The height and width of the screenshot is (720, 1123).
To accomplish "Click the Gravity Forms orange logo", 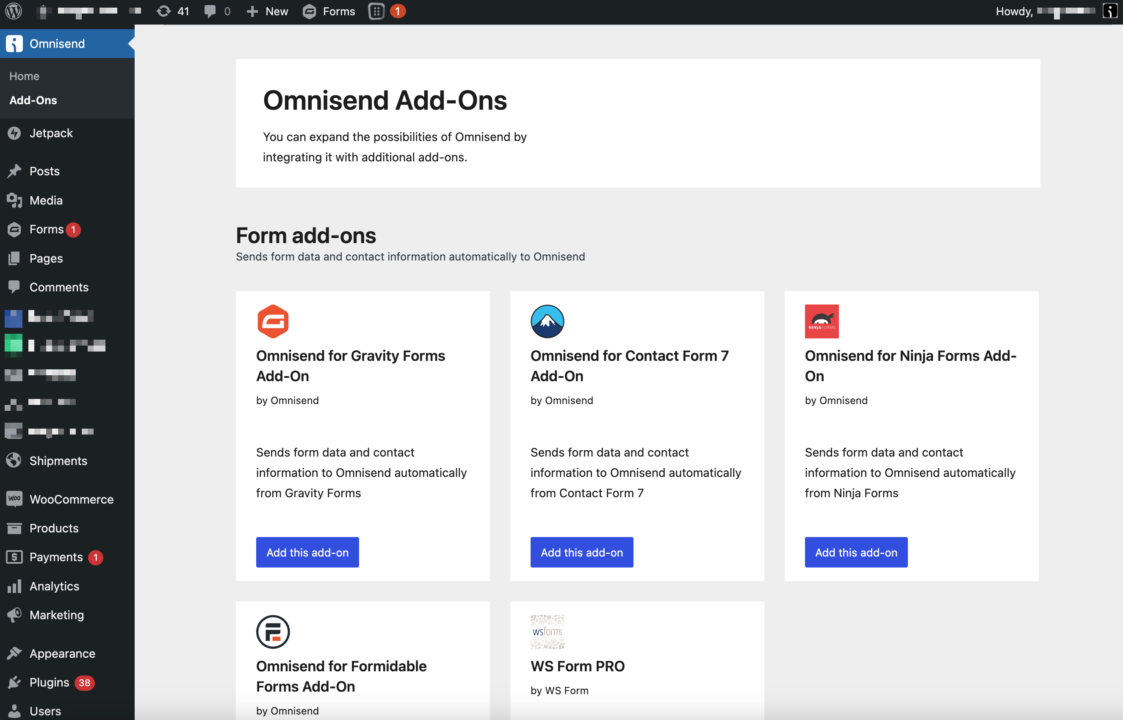I will tap(273, 321).
